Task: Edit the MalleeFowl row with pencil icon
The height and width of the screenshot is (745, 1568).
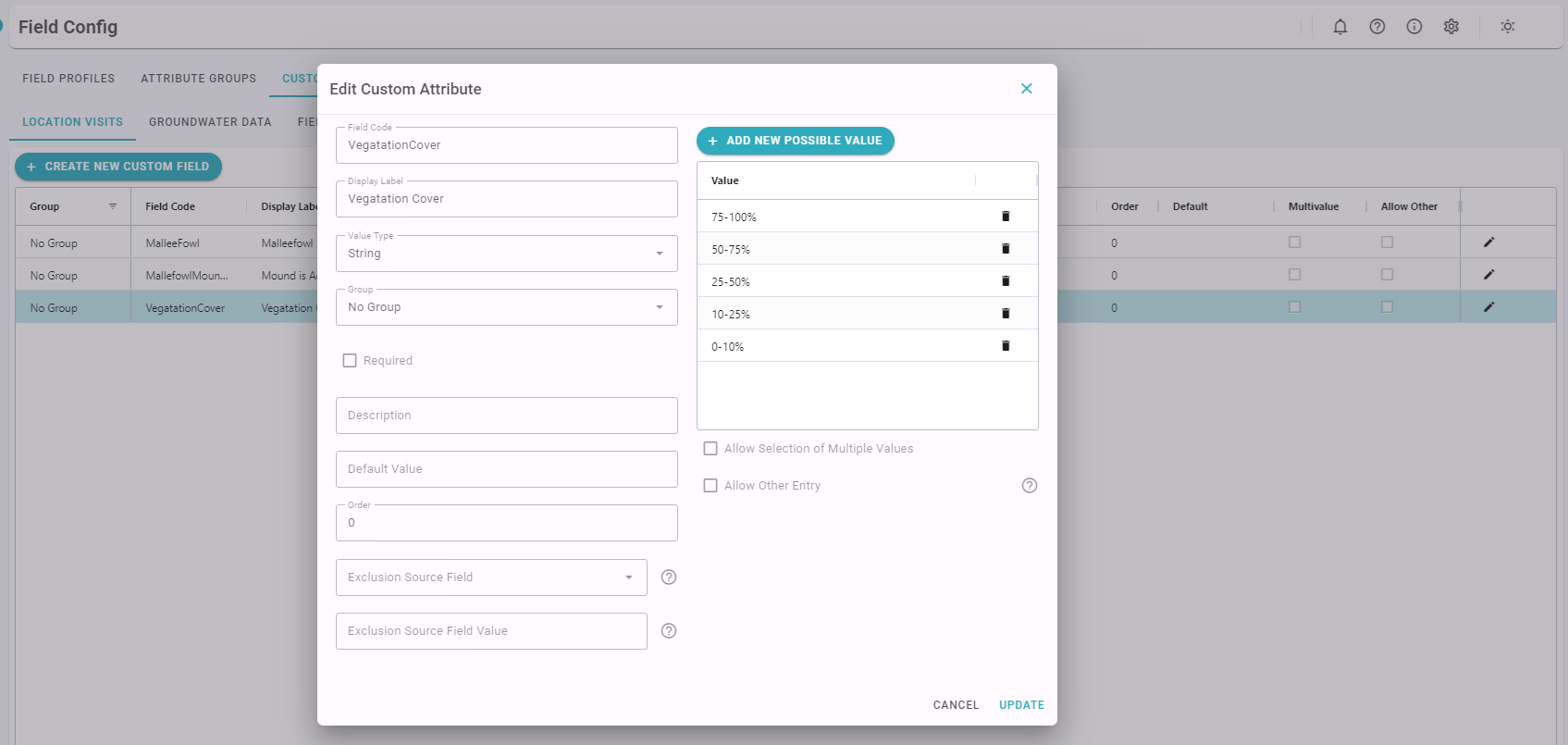Action: [x=1489, y=242]
